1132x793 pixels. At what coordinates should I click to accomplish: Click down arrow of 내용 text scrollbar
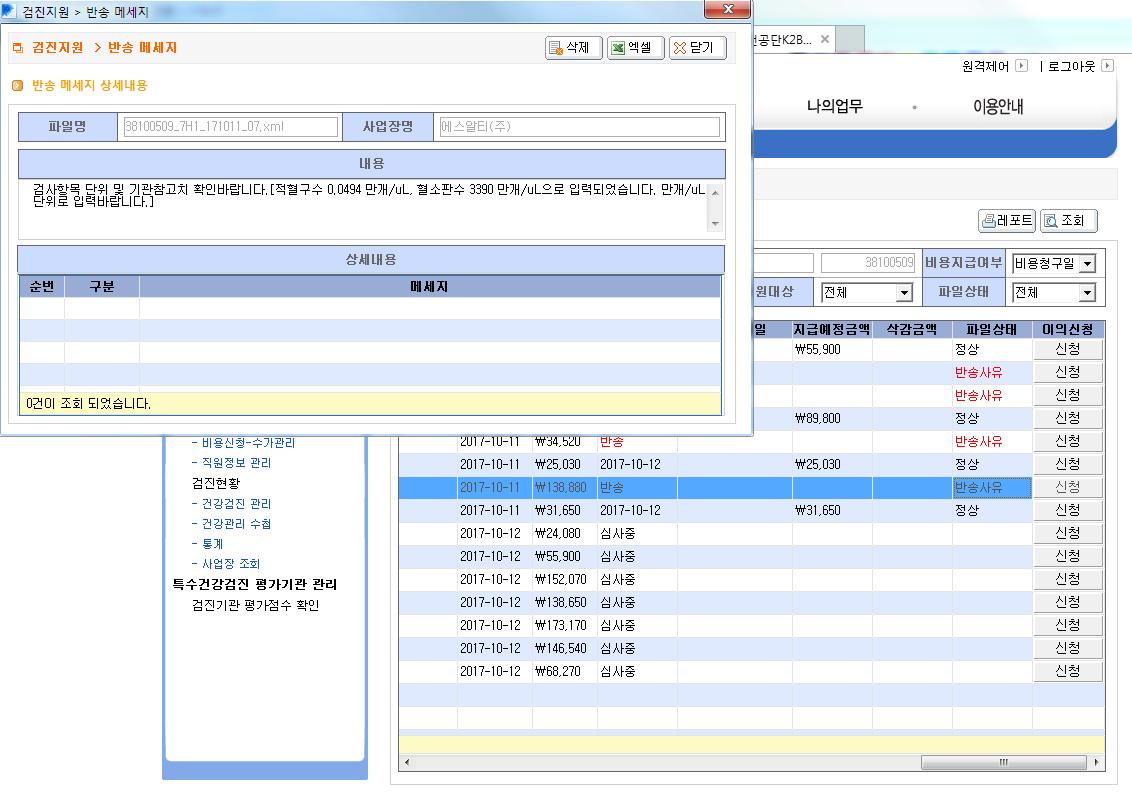tap(715, 224)
